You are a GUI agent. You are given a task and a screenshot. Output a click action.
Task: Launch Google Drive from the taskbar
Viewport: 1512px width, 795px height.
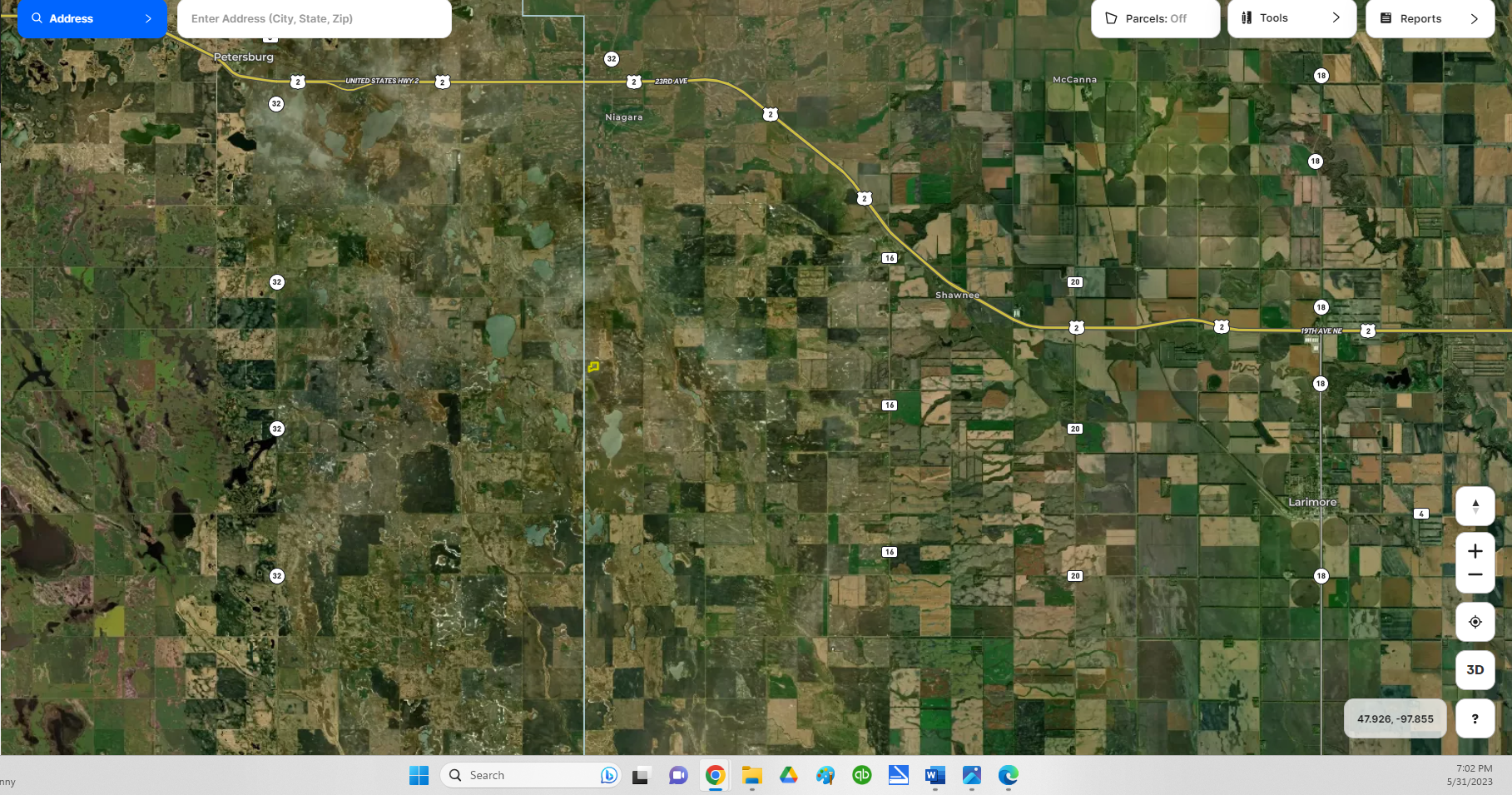[789, 776]
